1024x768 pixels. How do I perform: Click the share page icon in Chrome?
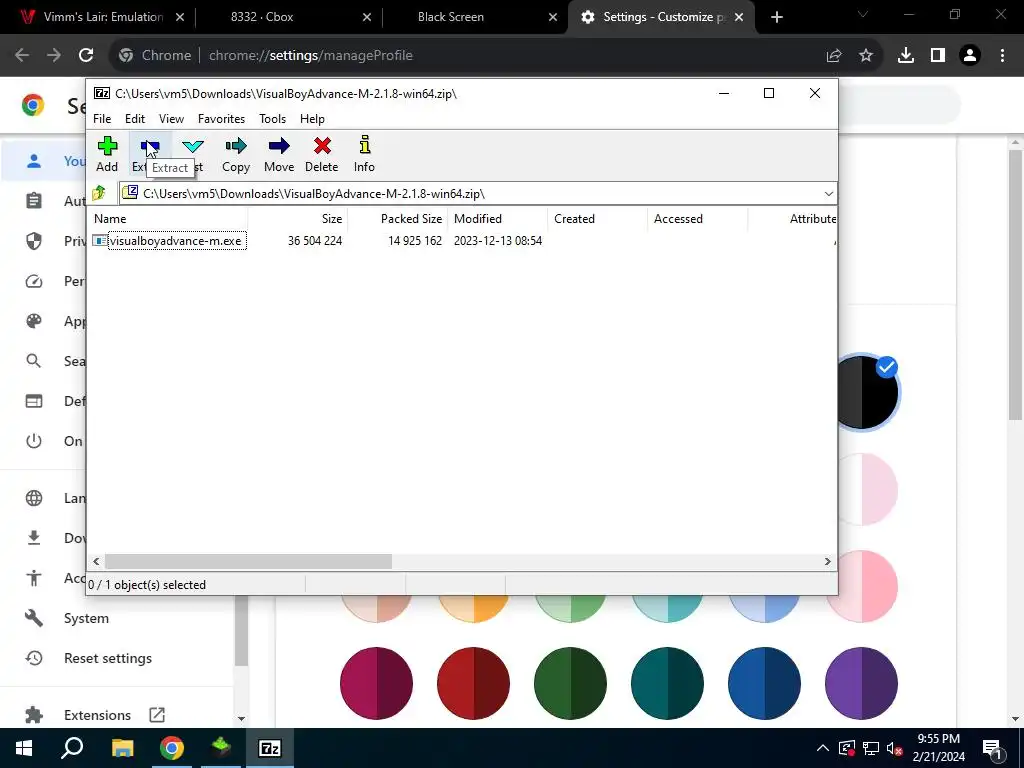[x=834, y=56]
